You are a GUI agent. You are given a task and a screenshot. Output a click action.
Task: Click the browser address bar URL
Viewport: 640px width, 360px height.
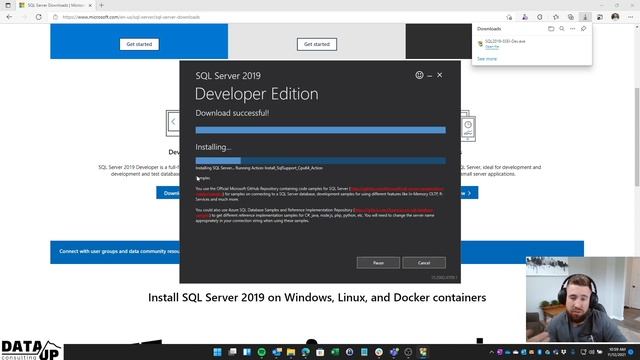pos(131,17)
